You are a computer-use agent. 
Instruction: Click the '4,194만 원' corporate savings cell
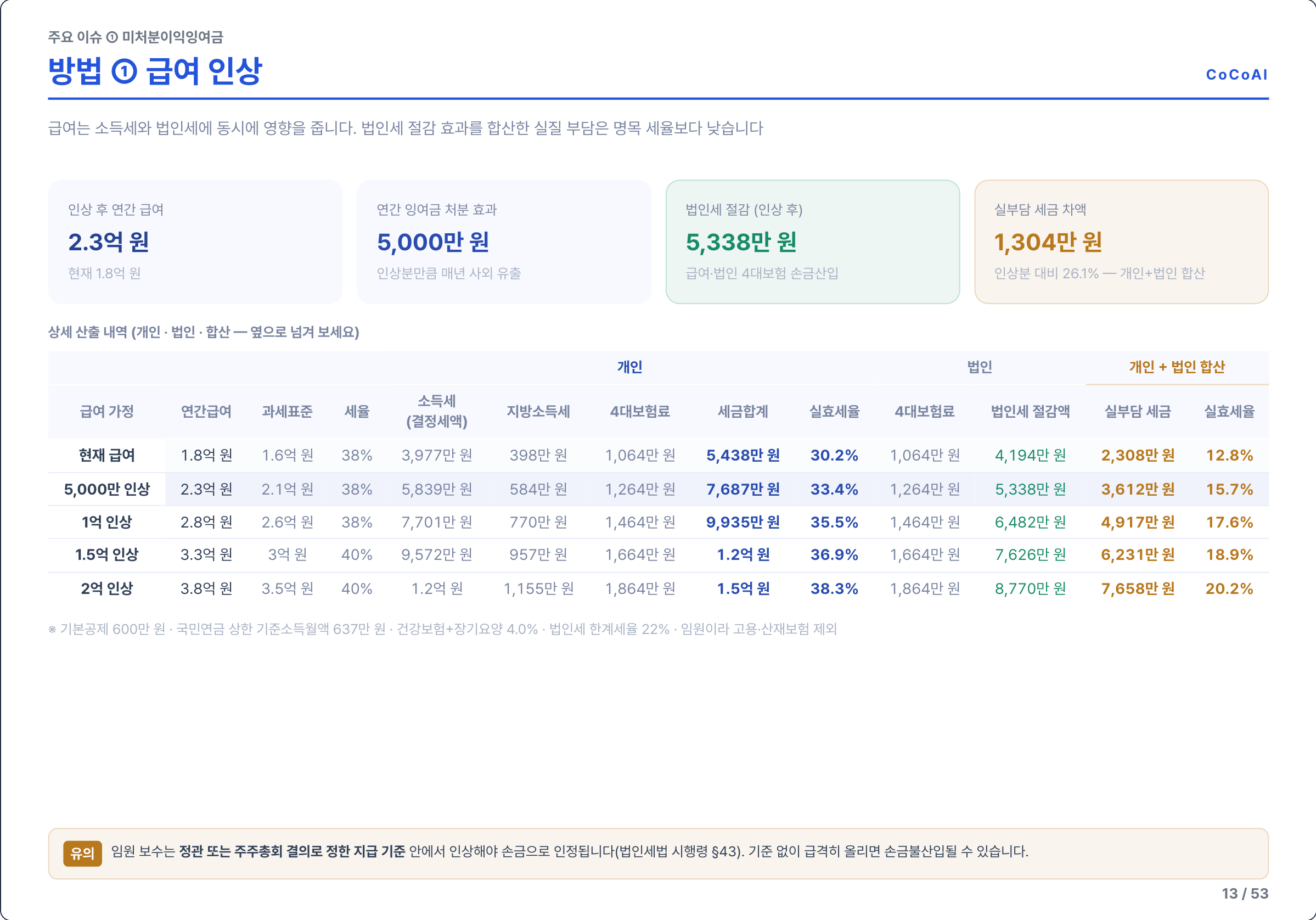tap(1030, 455)
